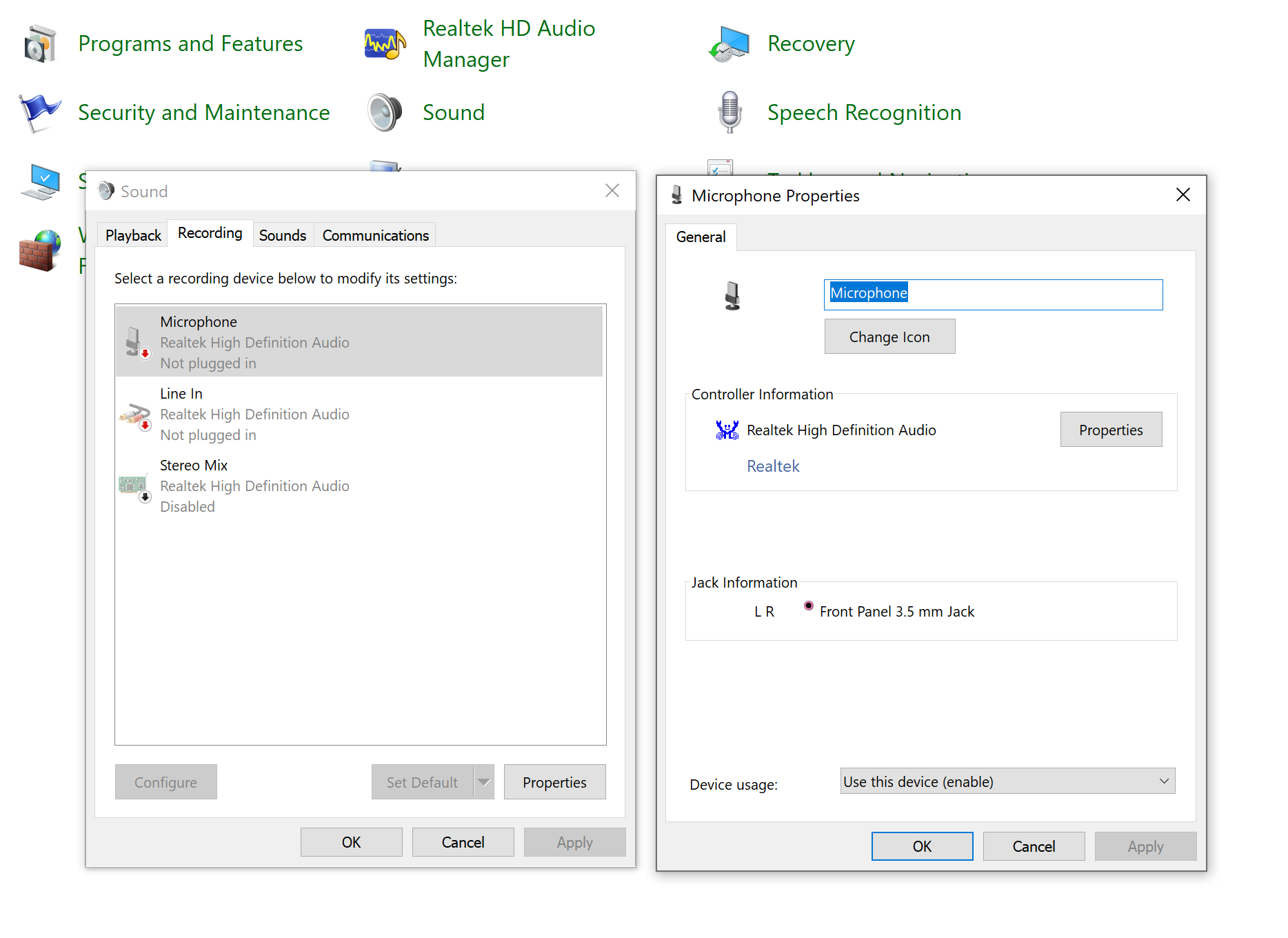1288x938 pixels.
Task: Select the Stereo Mix device row
Action: coord(359,486)
